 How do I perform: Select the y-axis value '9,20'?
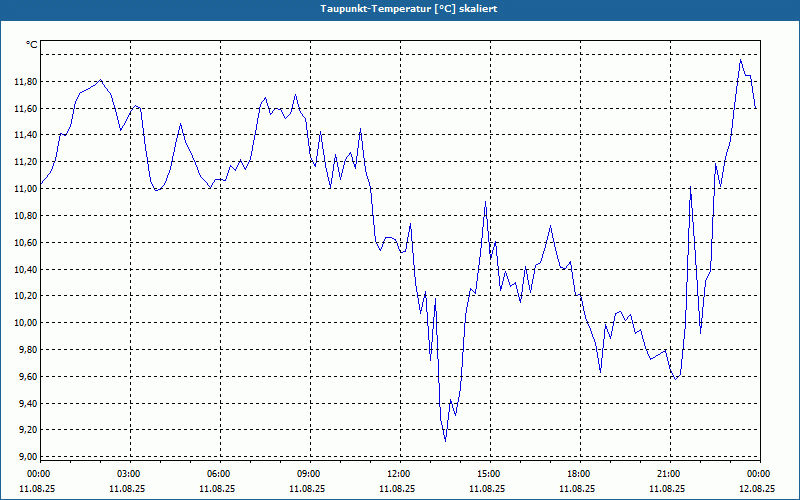tap(28, 430)
